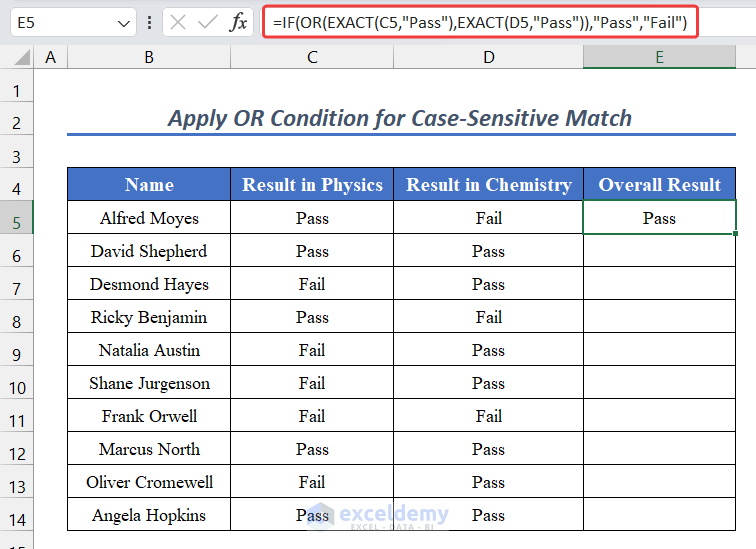Click the Enter checkmark formula icon

pyautogui.click(x=207, y=22)
